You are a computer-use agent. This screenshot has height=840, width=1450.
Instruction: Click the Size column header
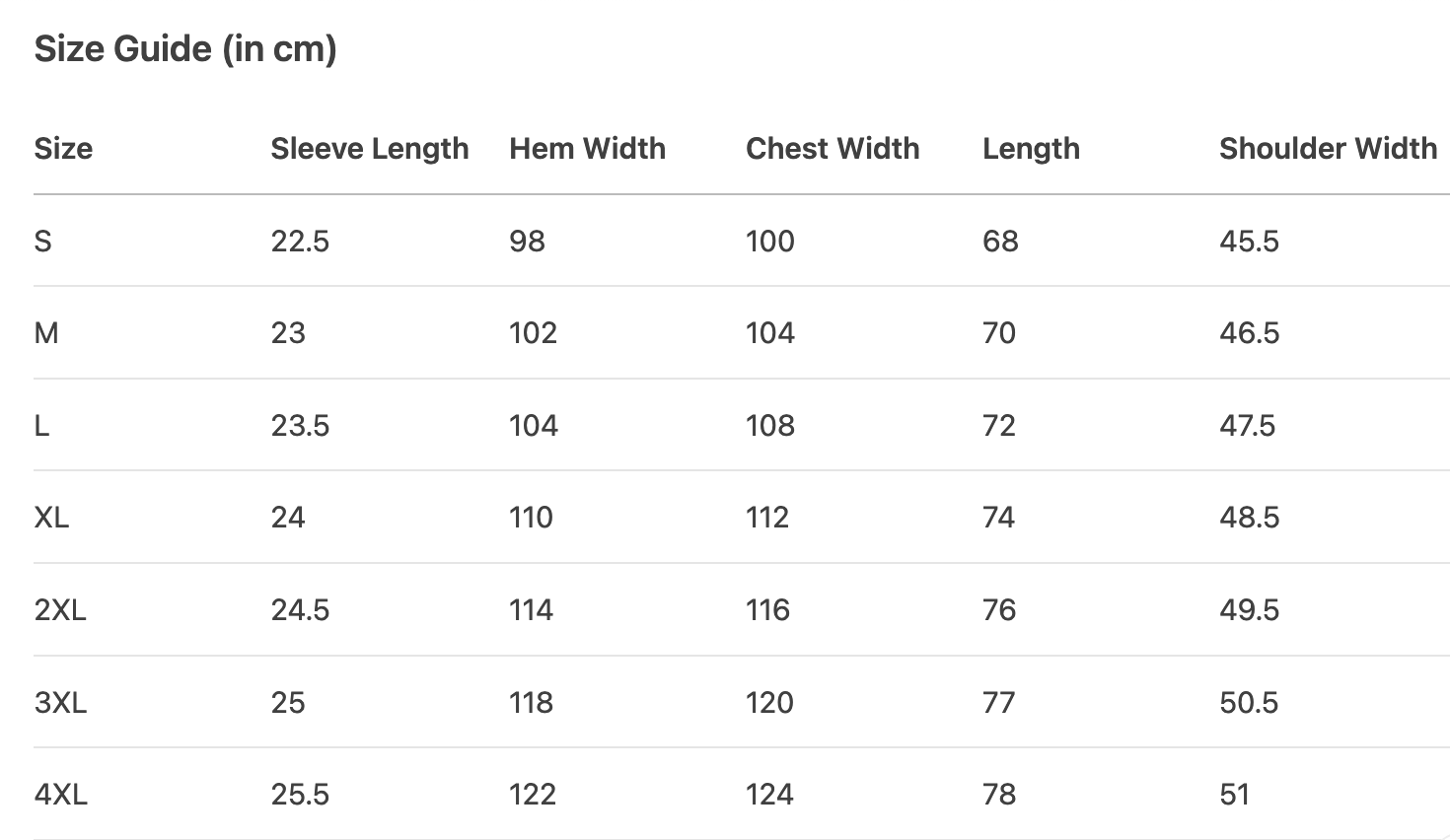tap(63, 149)
